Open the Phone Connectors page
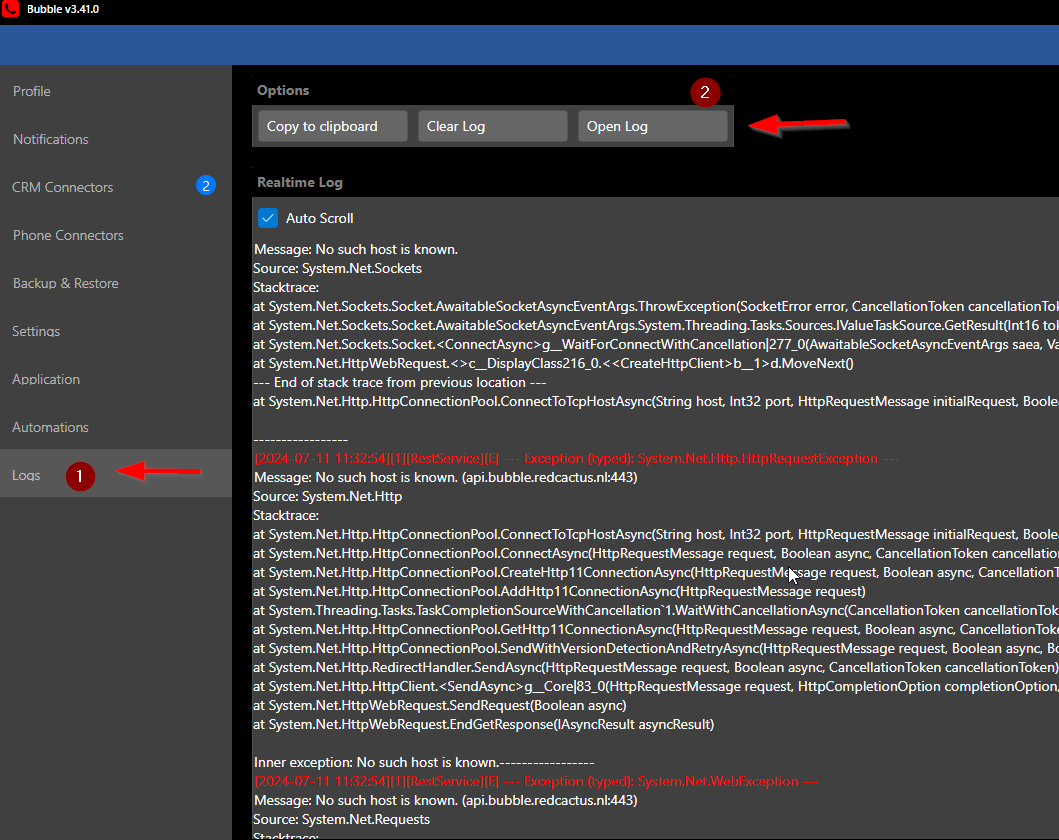 (68, 235)
